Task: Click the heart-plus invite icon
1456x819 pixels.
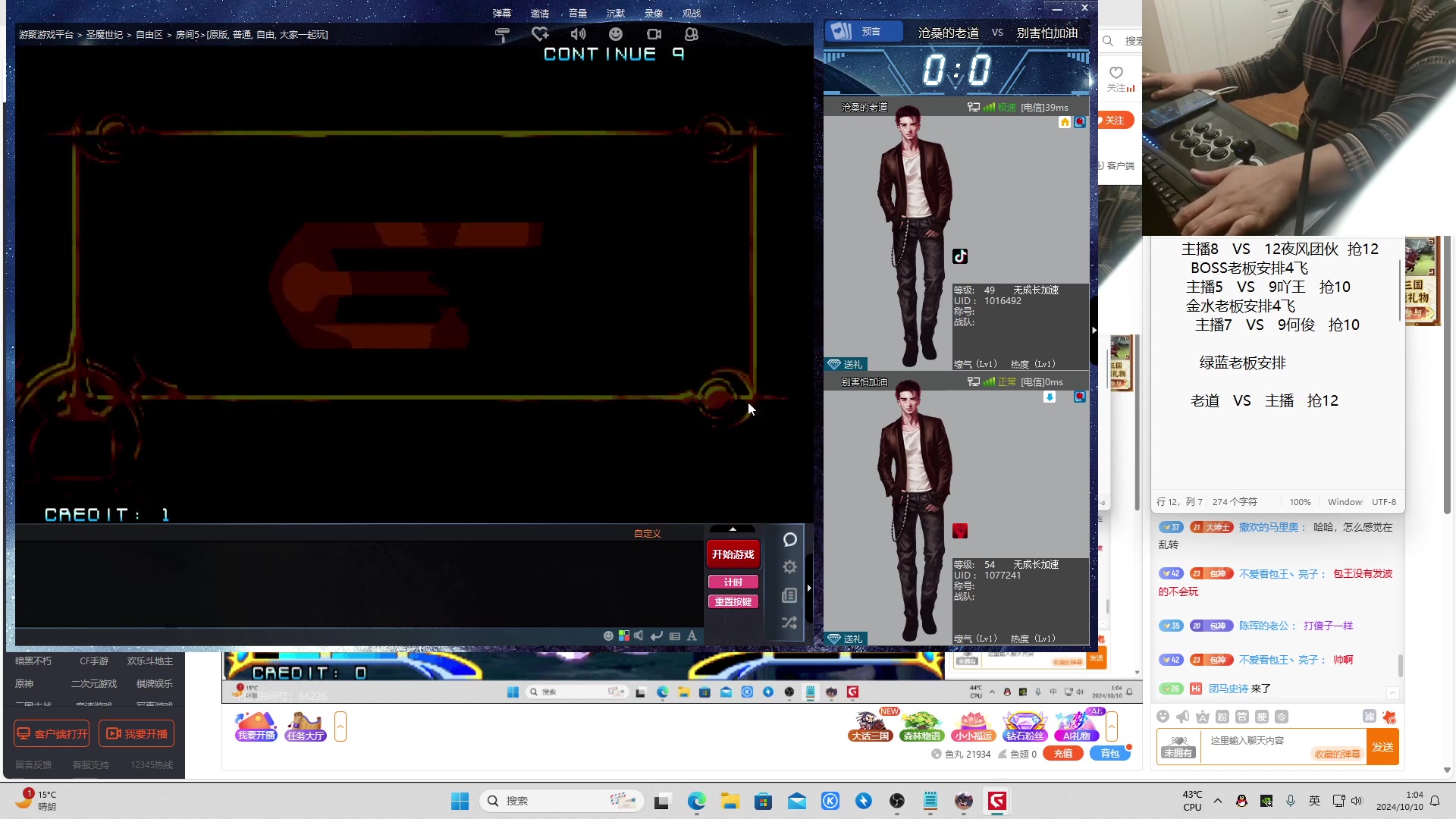Action: point(540,34)
